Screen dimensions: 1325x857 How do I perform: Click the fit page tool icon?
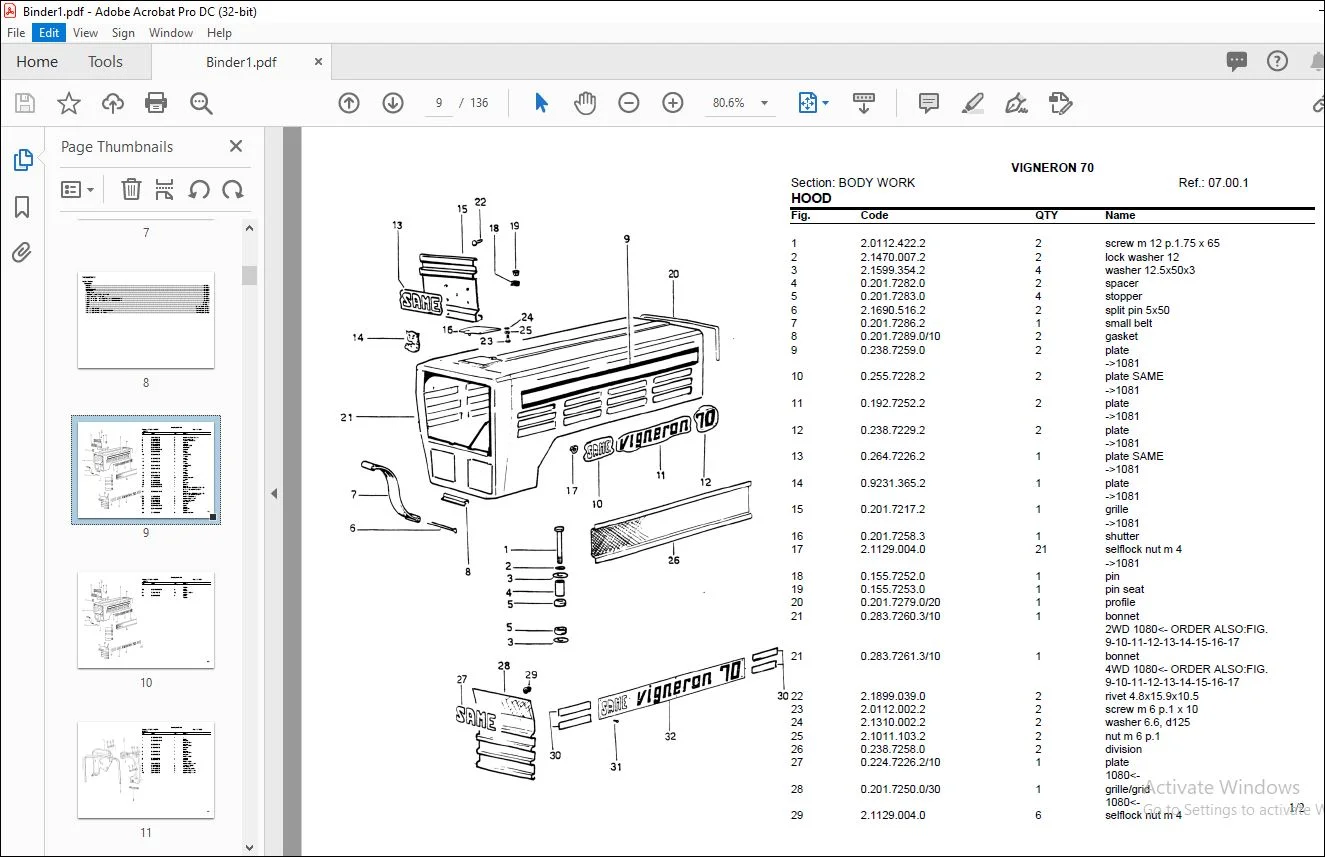pyautogui.click(x=807, y=103)
